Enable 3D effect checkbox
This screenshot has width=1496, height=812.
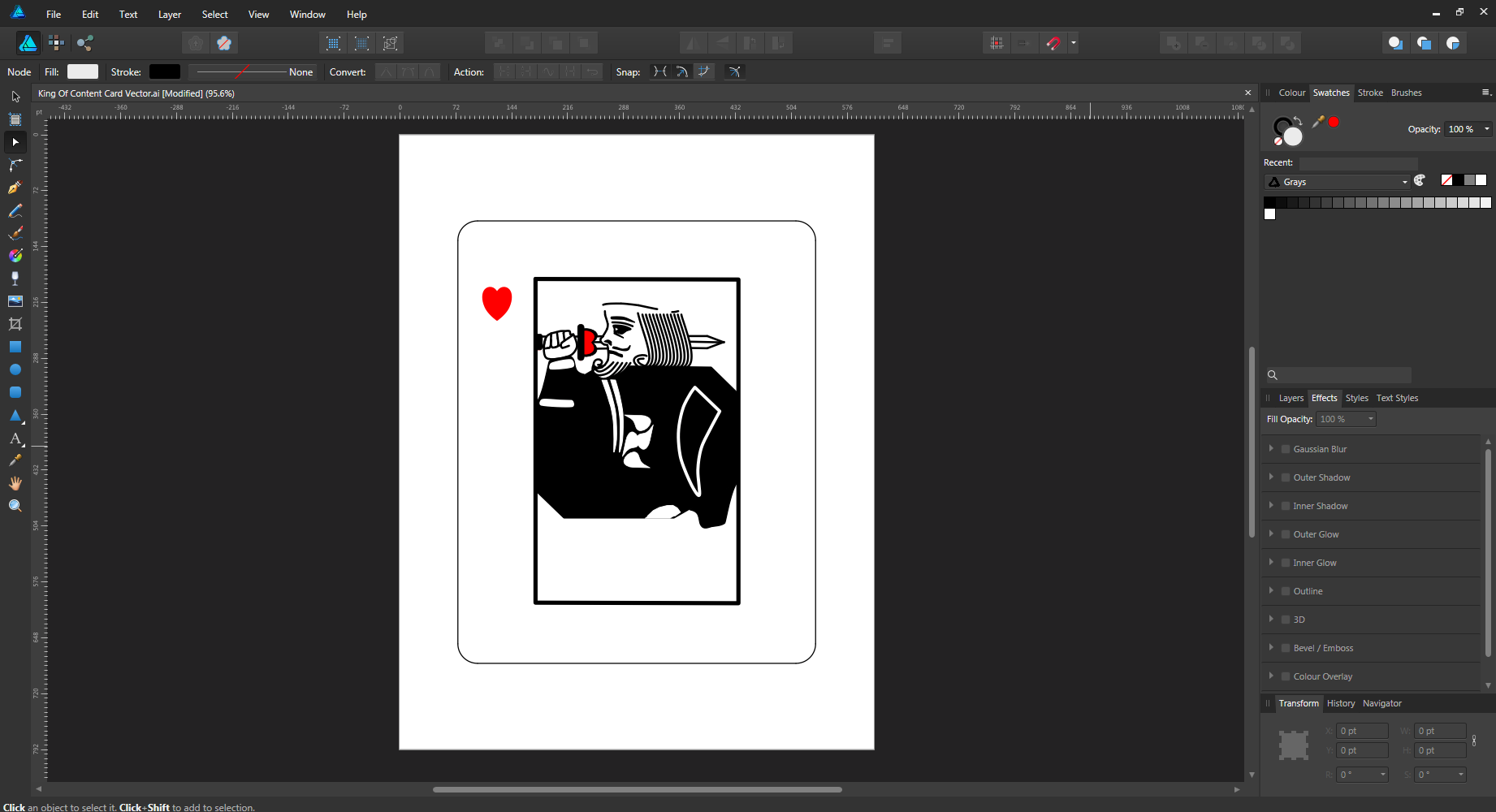(1286, 620)
